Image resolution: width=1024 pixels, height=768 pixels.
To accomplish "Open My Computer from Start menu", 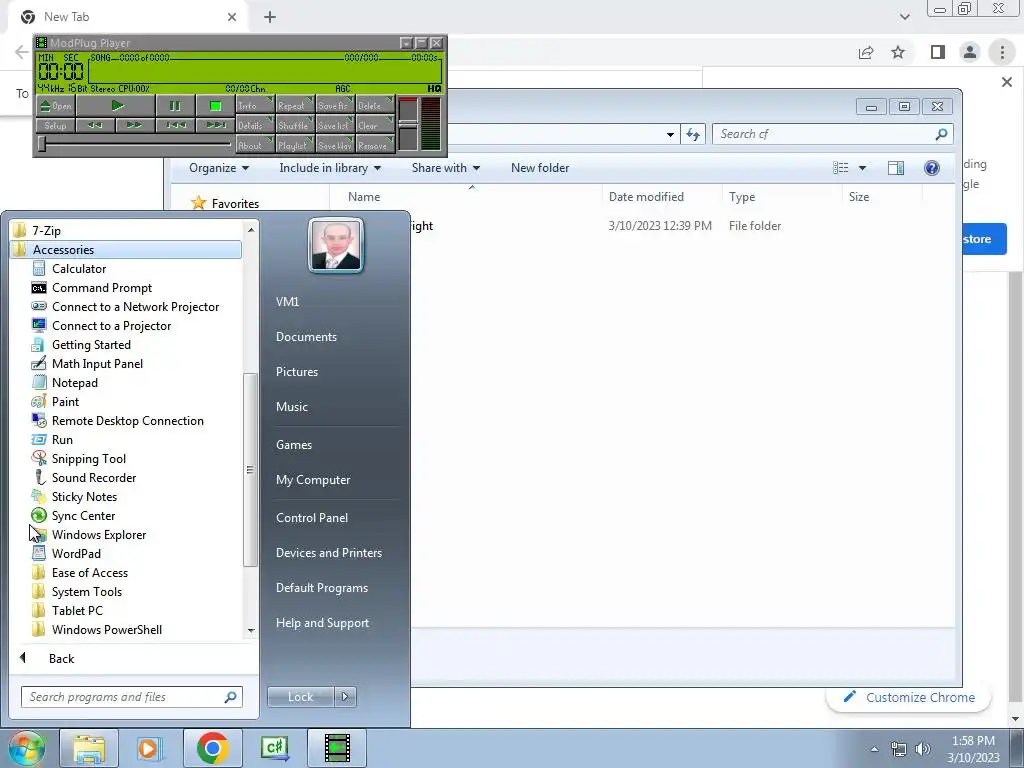I will click(x=313, y=479).
